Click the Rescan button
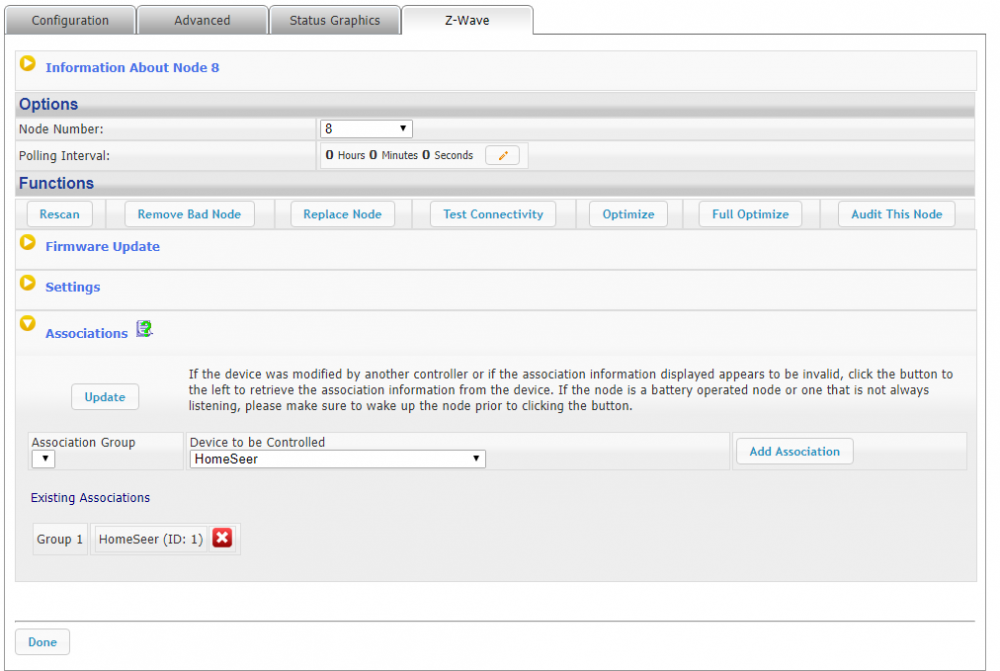 pos(60,214)
